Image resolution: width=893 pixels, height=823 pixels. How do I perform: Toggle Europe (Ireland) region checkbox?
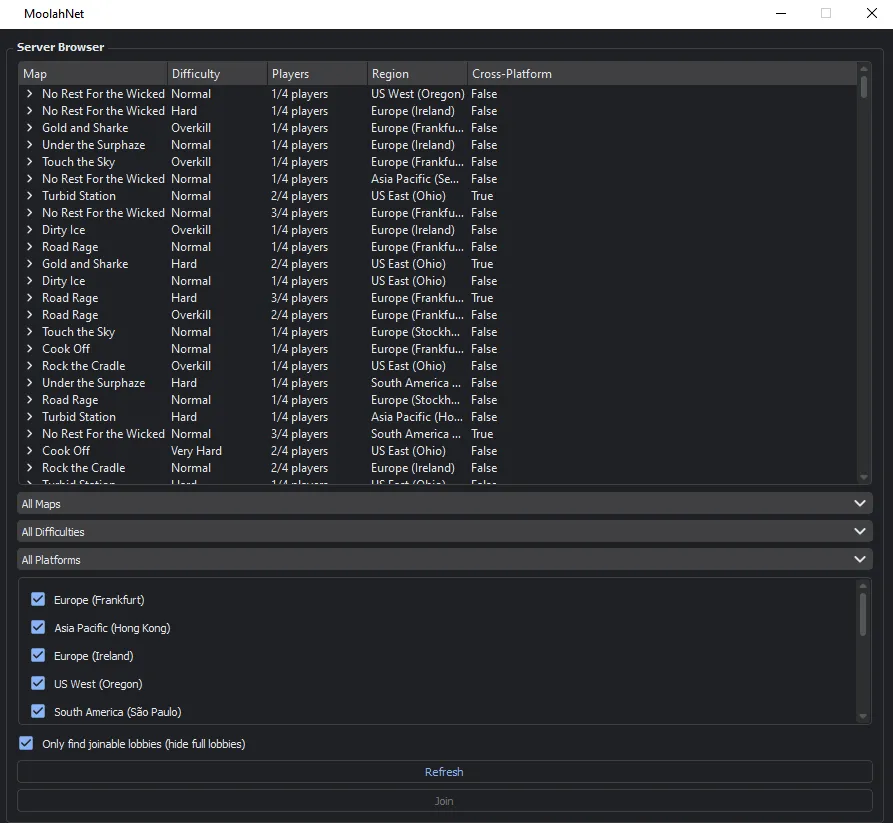point(38,655)
